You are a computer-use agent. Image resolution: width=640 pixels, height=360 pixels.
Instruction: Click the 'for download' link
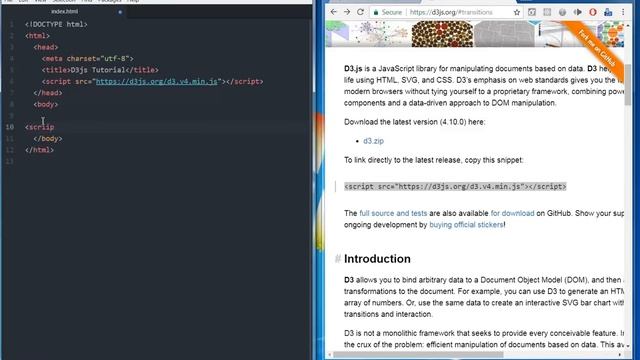(x=512, y=213)
